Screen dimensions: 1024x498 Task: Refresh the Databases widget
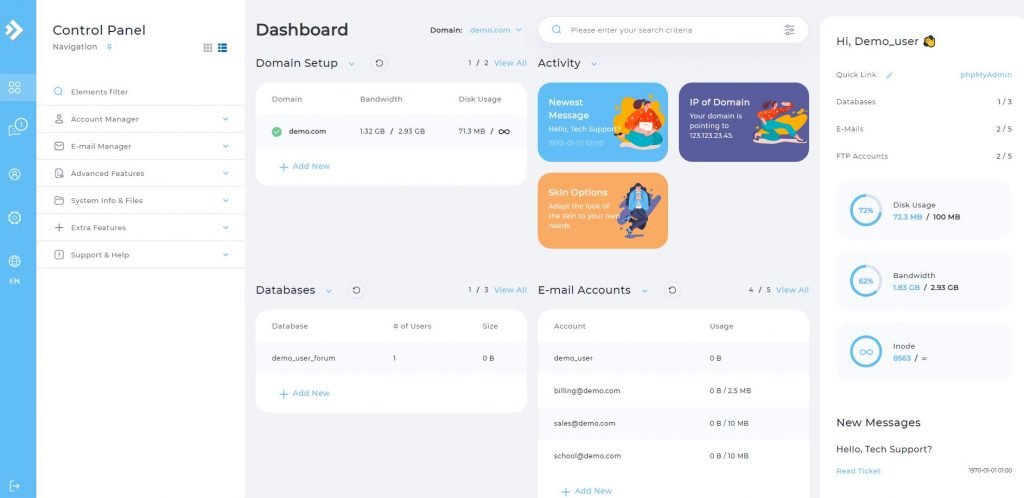click(x=357, y=290)
